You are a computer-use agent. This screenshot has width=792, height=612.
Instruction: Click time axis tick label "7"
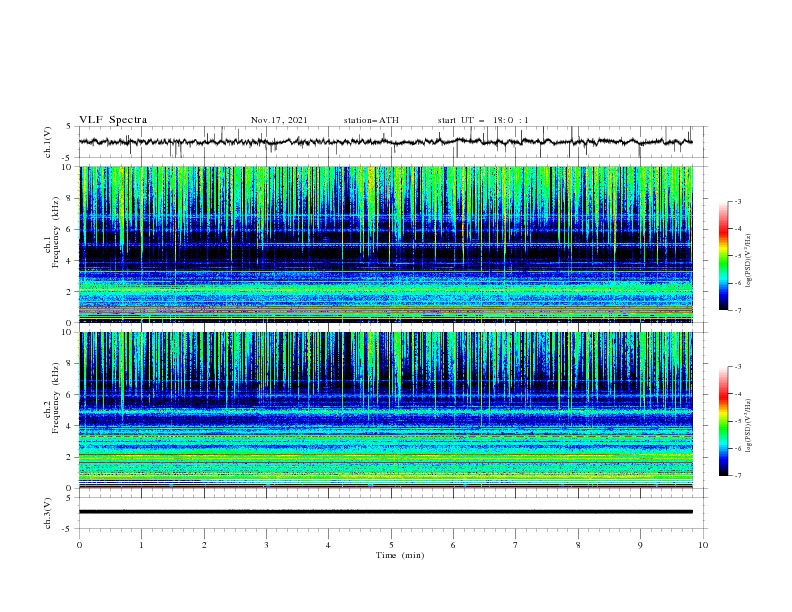(516, 545)
